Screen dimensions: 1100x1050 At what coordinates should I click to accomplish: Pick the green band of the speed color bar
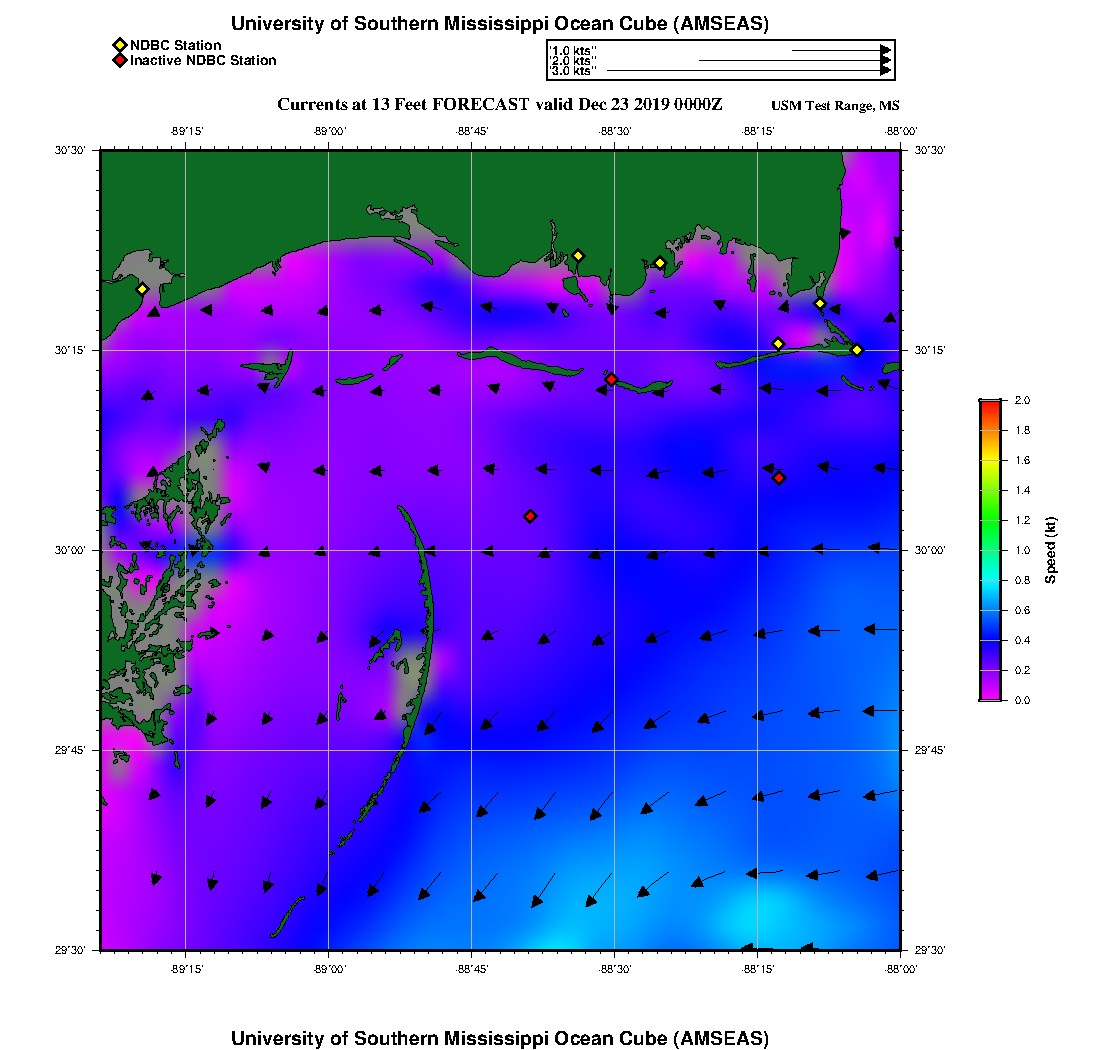tap(989, 520)
